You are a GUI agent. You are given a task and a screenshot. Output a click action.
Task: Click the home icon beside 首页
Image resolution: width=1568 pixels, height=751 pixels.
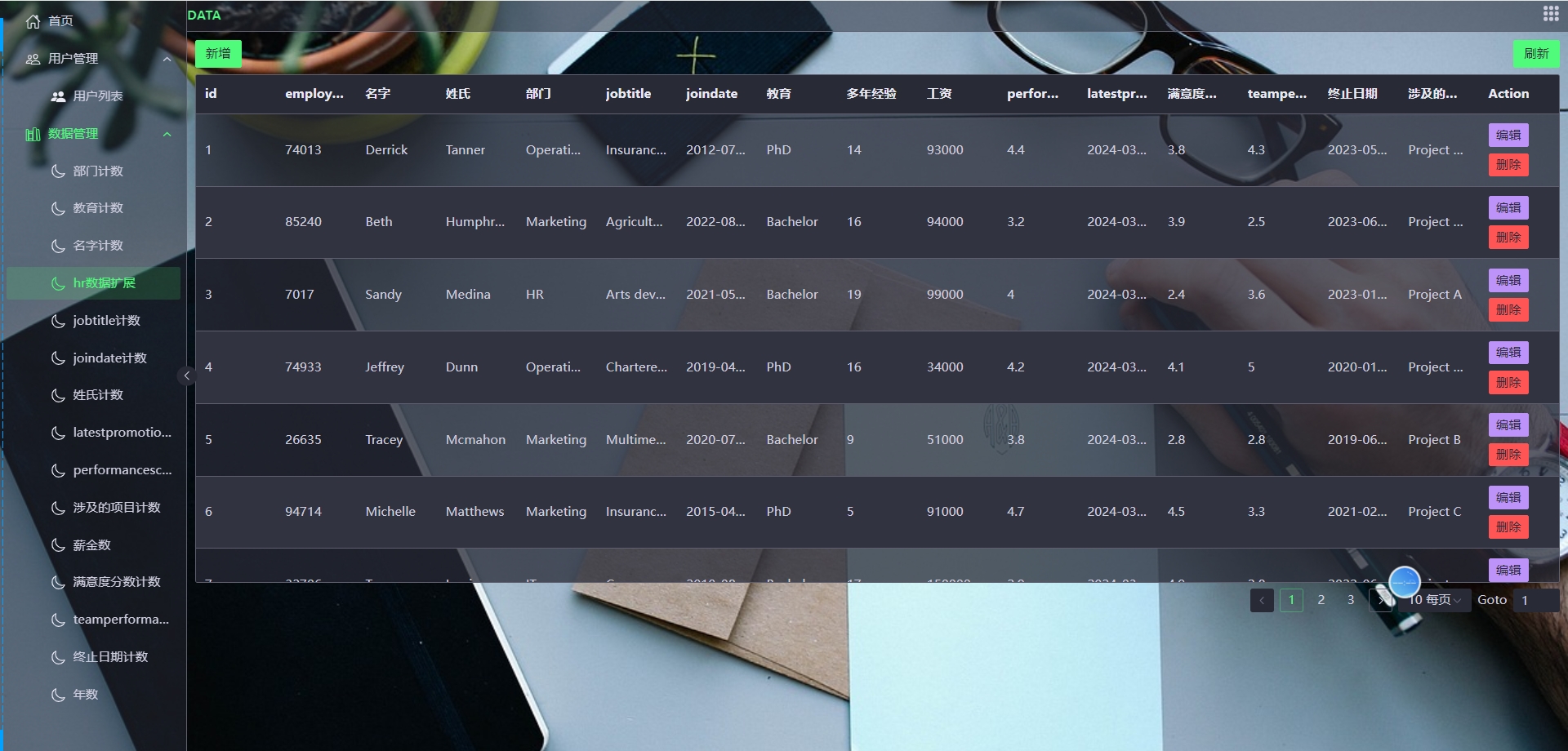coord(33,21)
